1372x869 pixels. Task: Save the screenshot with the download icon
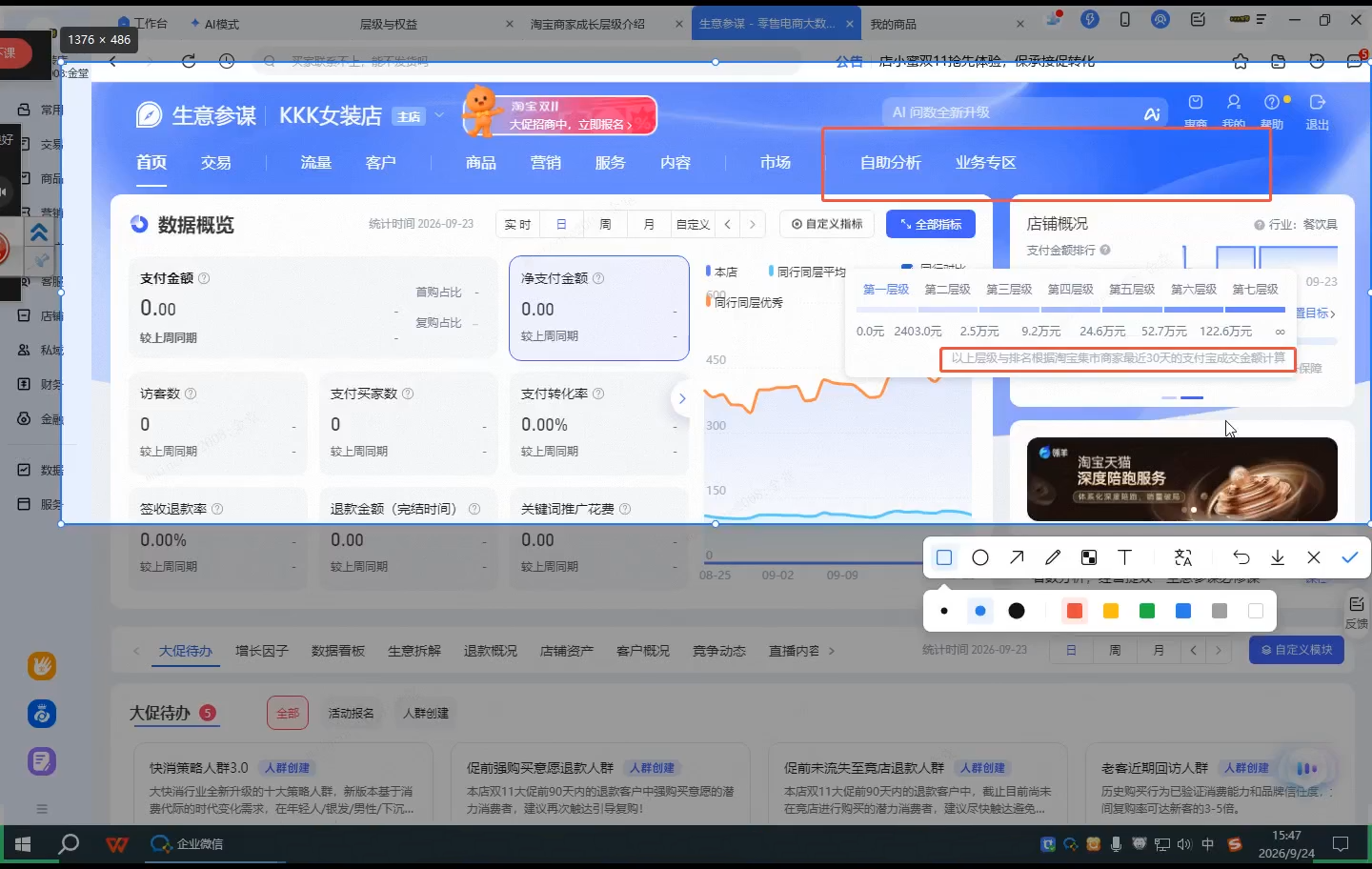[x=1278, y=557]
